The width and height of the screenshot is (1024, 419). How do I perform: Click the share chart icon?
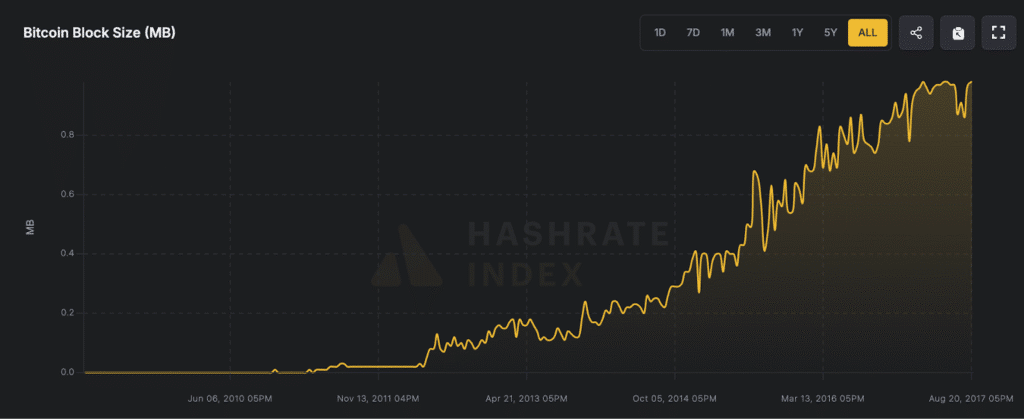916,33
